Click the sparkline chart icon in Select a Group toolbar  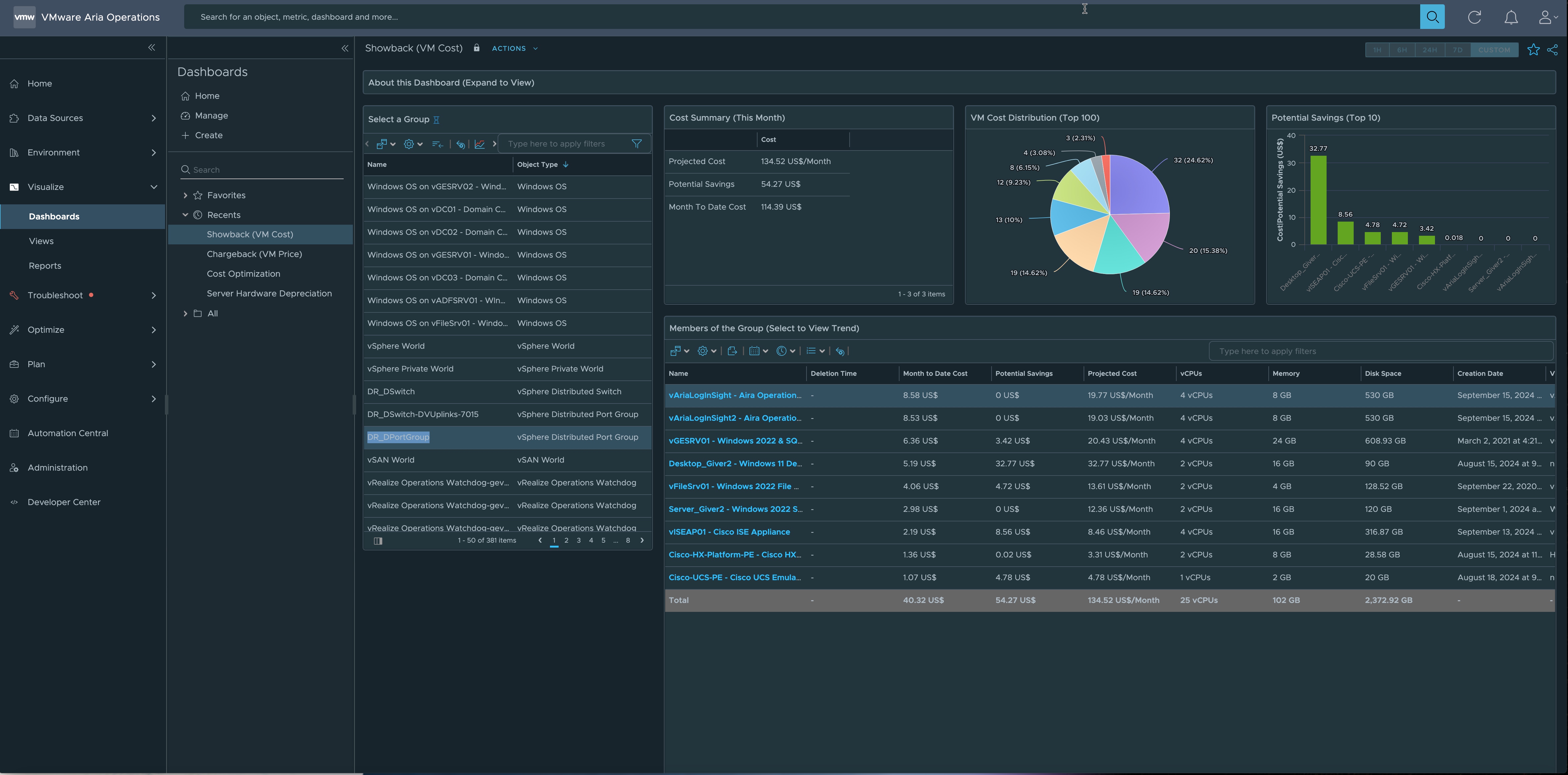pyautogui.click(x=480, y=144)
